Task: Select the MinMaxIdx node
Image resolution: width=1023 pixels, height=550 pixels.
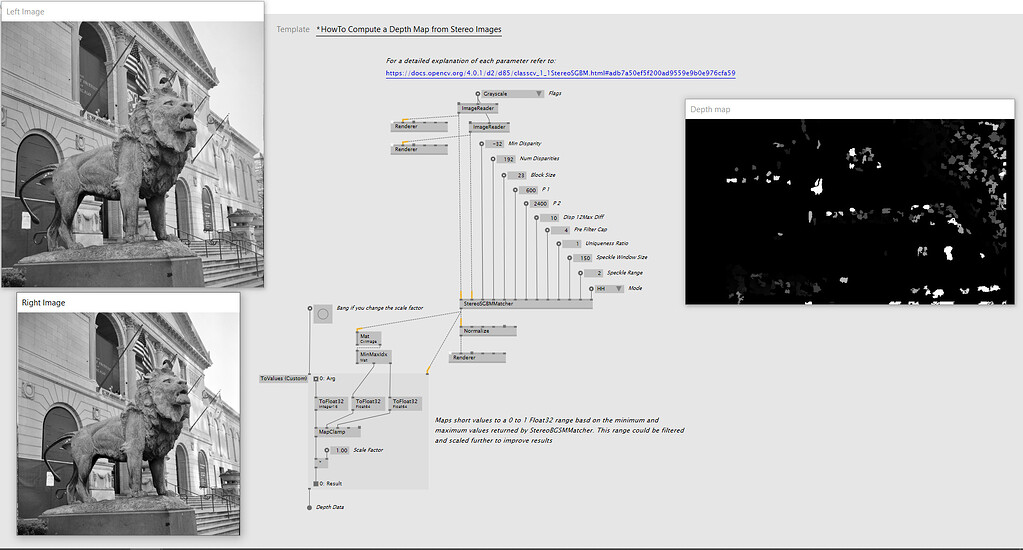Action: (374, 356)
